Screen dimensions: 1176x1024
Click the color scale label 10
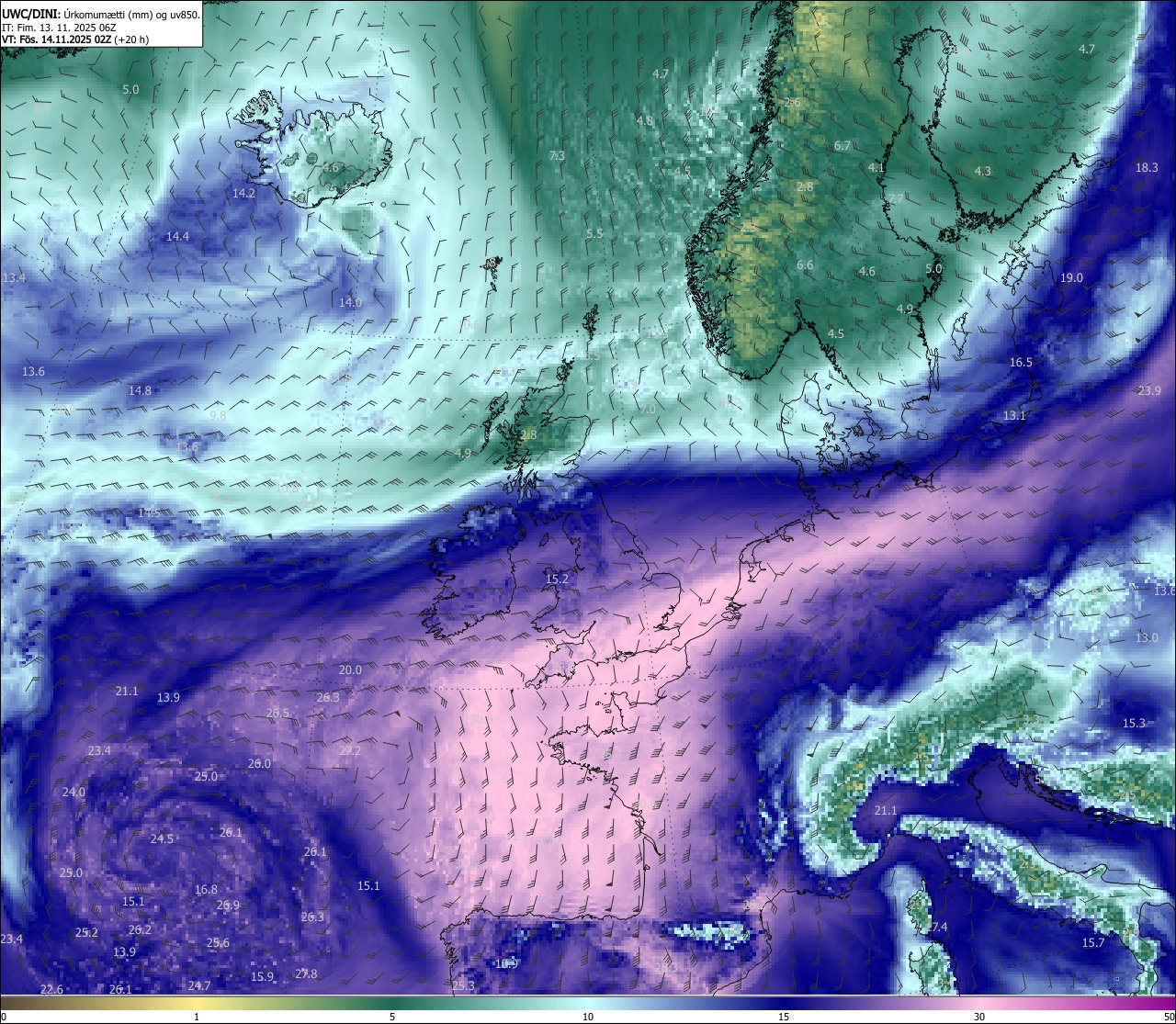point(588,1017)
